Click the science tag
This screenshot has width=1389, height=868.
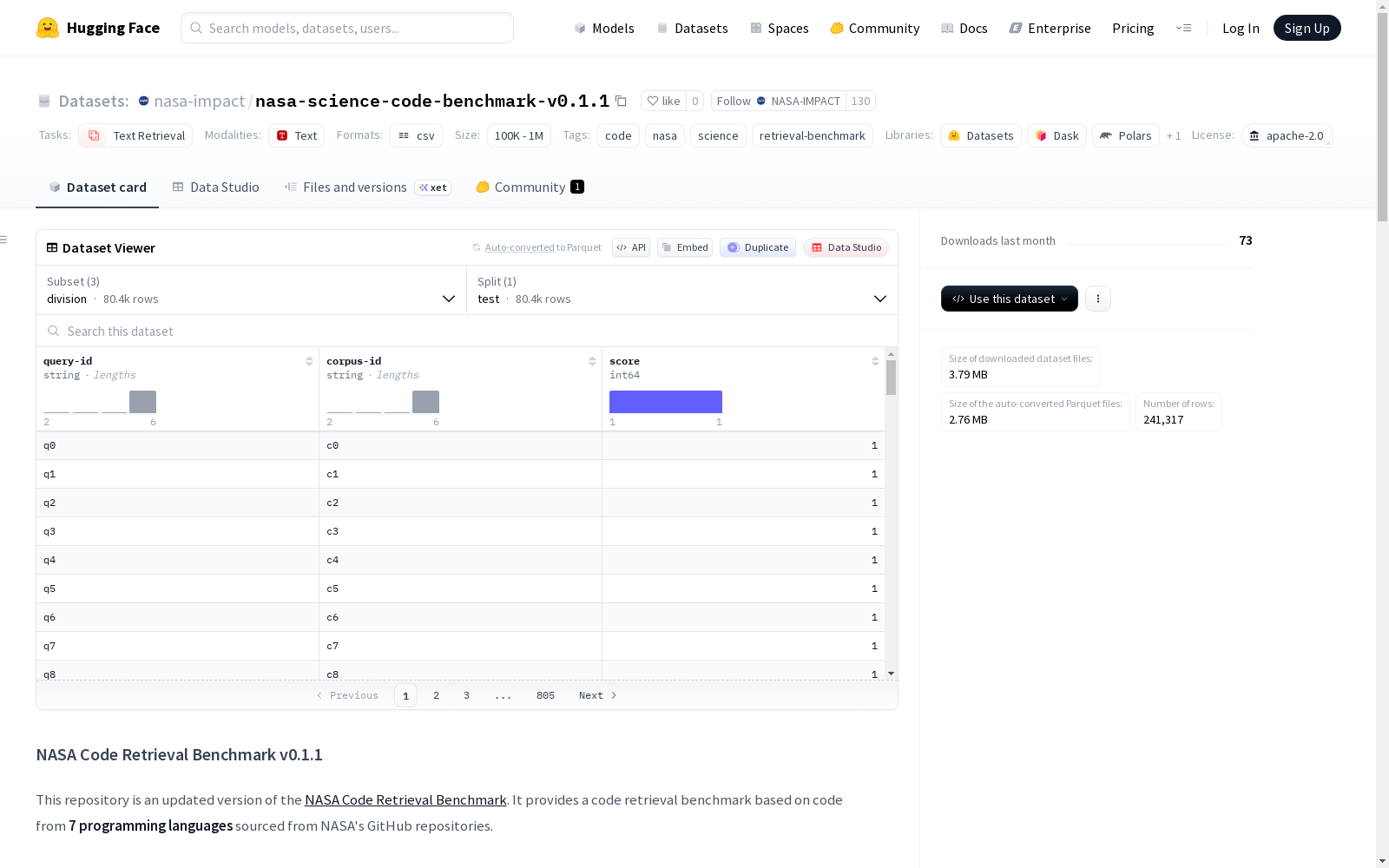point(718,135)
